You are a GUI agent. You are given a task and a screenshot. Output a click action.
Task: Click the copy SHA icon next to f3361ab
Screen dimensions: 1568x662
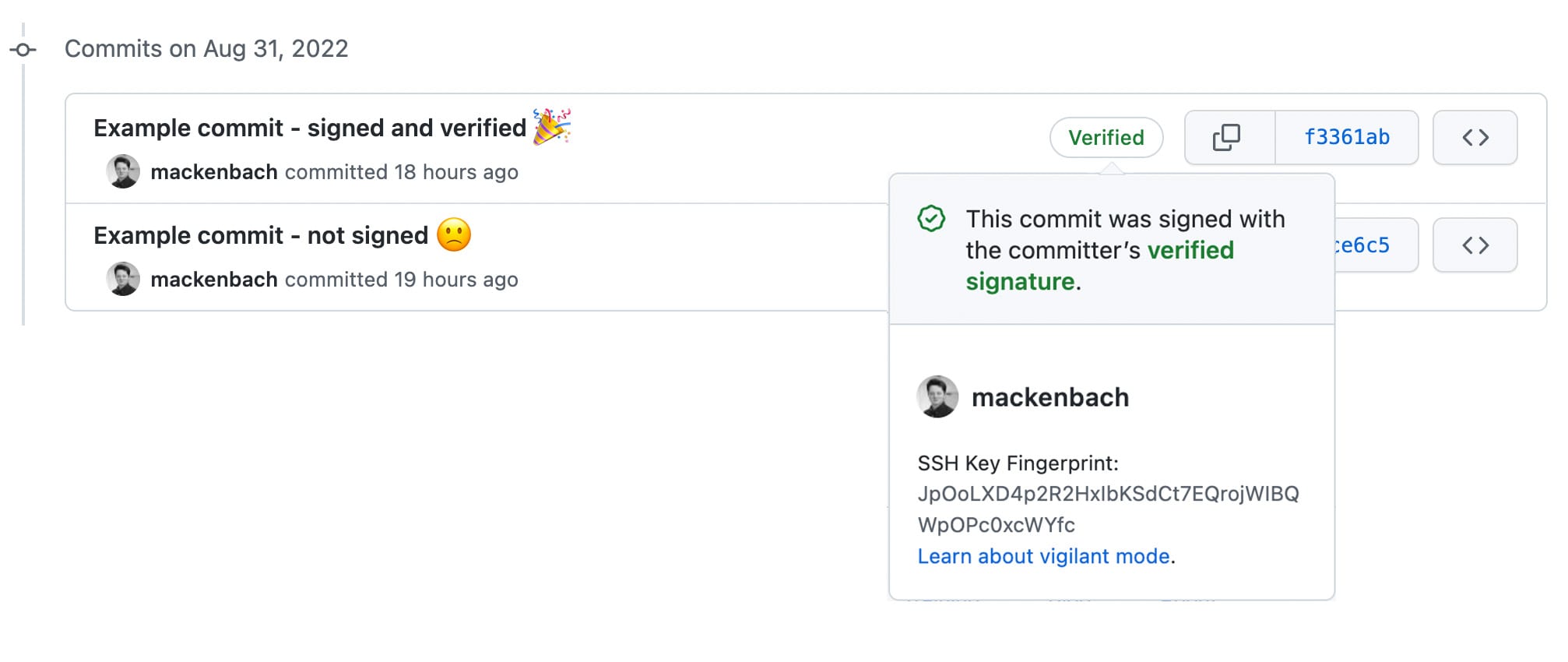1228,137
